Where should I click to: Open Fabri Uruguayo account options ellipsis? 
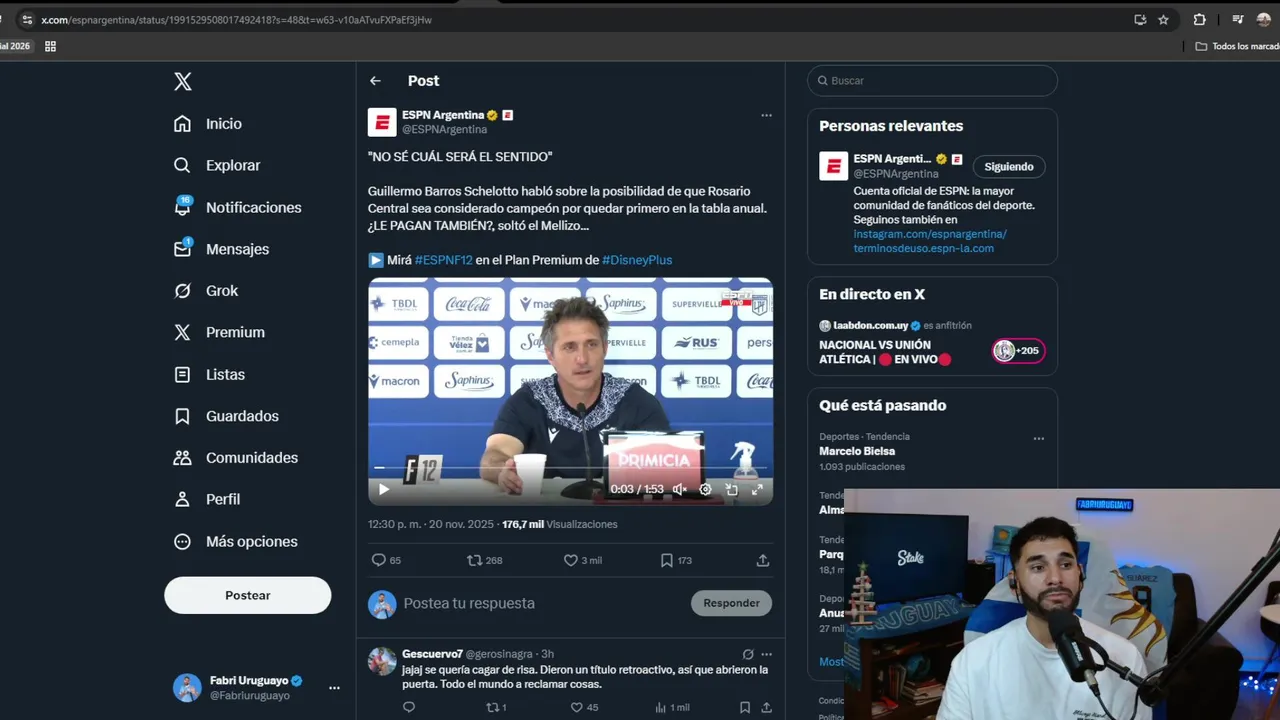[x=334, y=688]
